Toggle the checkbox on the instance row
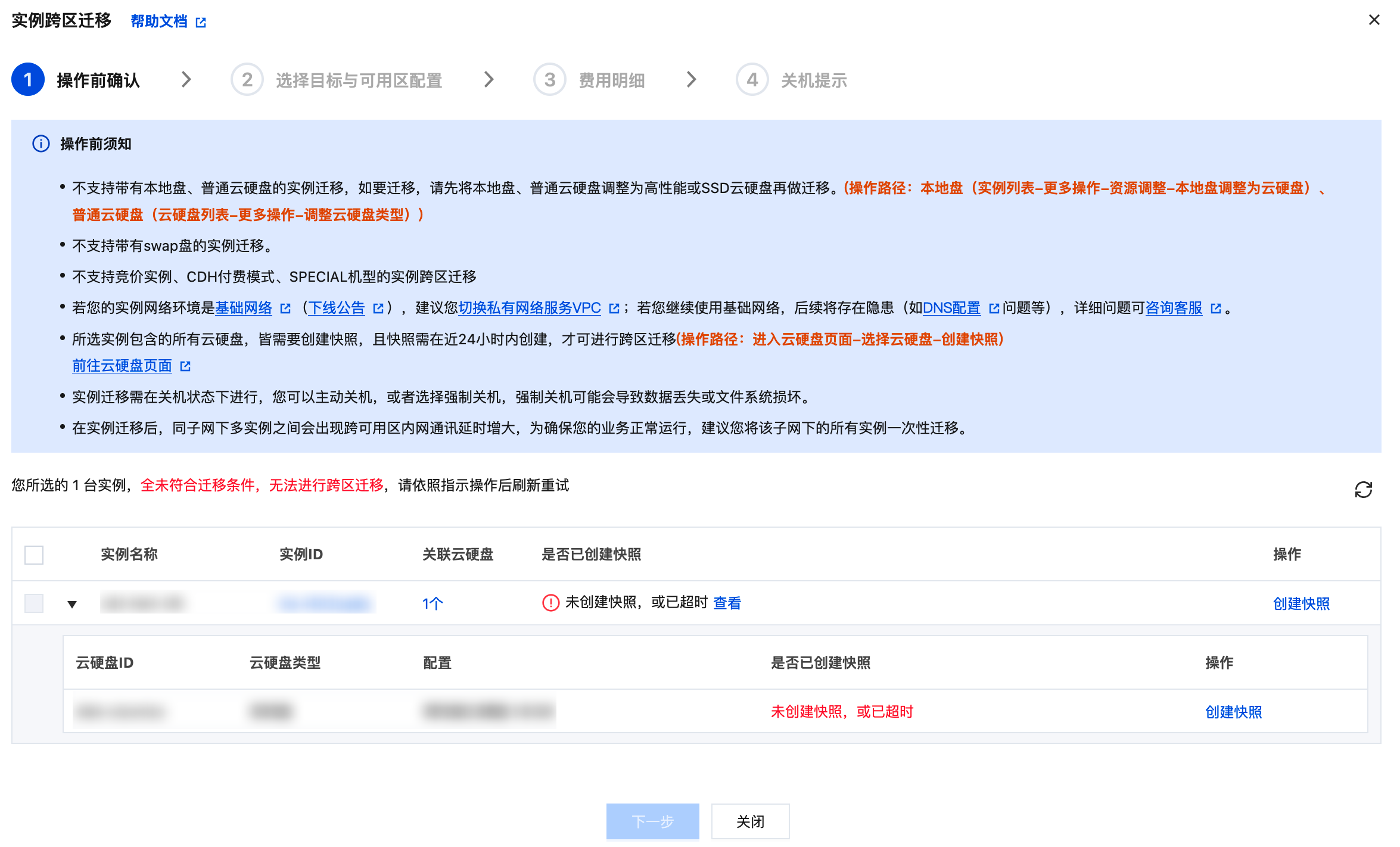This screenshot has width=1400, height=847. [34, 603]
